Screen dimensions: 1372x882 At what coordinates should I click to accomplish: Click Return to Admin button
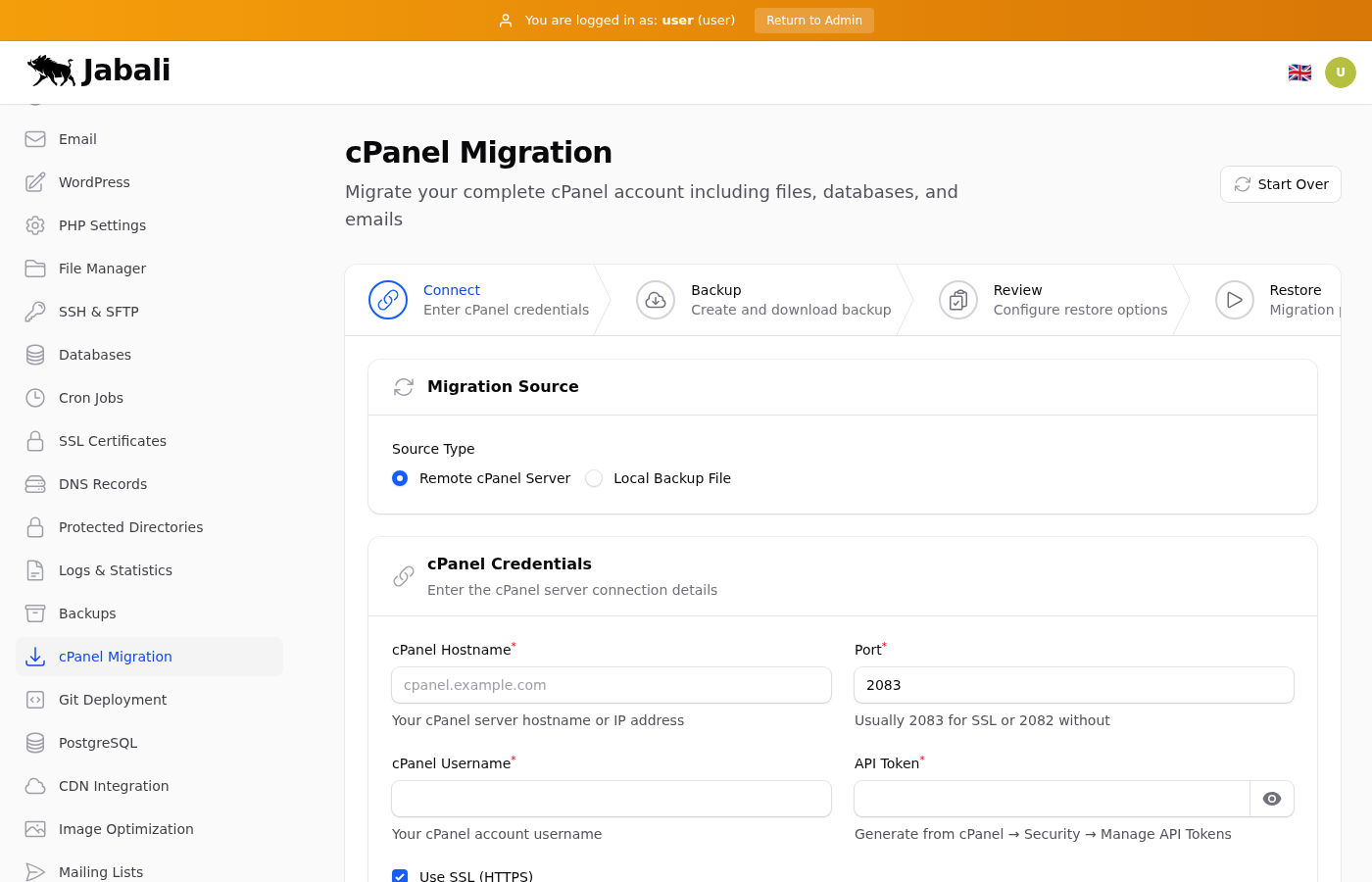point(813,21)
